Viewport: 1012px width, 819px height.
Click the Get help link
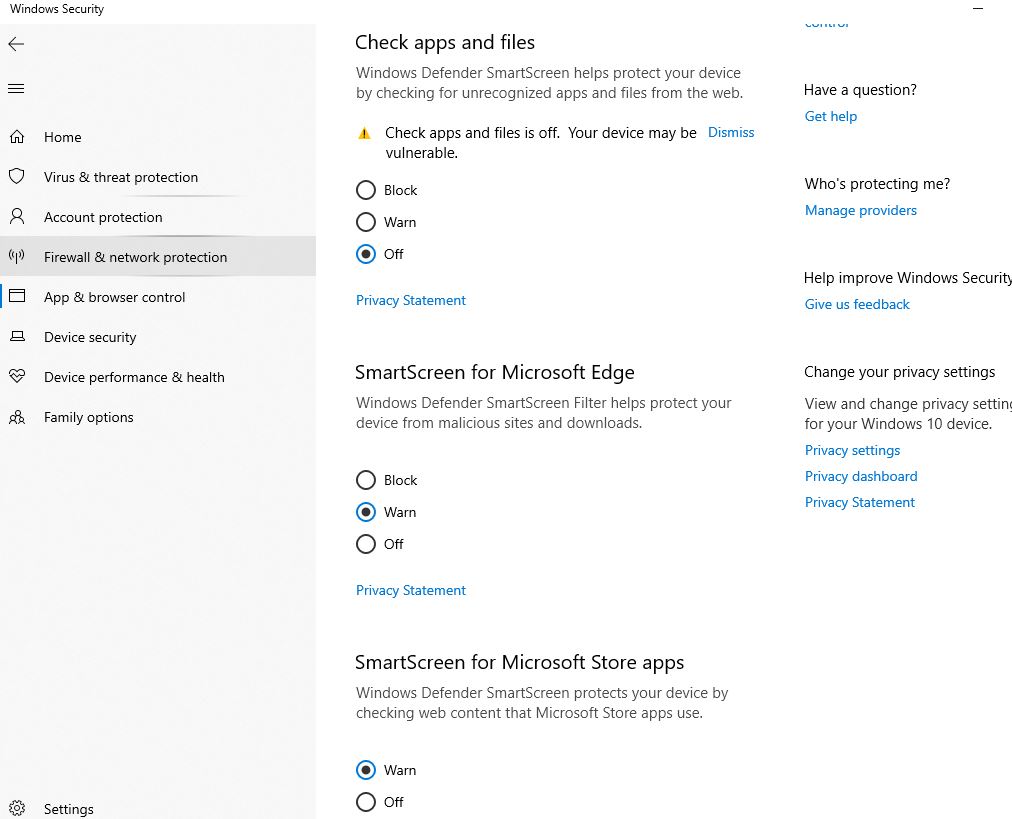(x=831, y=116)
